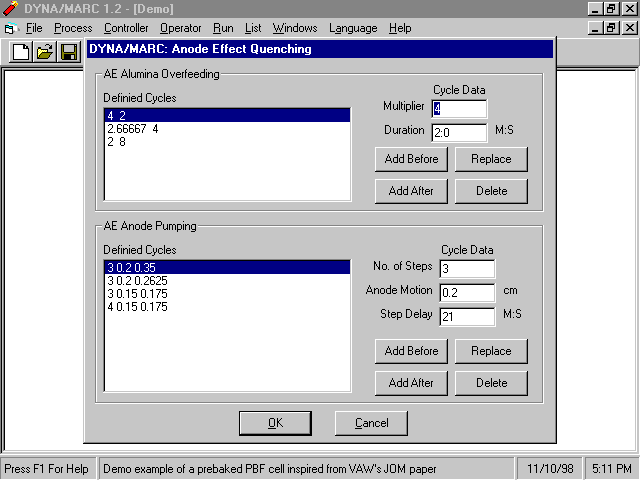
Task: Restore the DYNA/MARC application window
Action: coord(611,9)
